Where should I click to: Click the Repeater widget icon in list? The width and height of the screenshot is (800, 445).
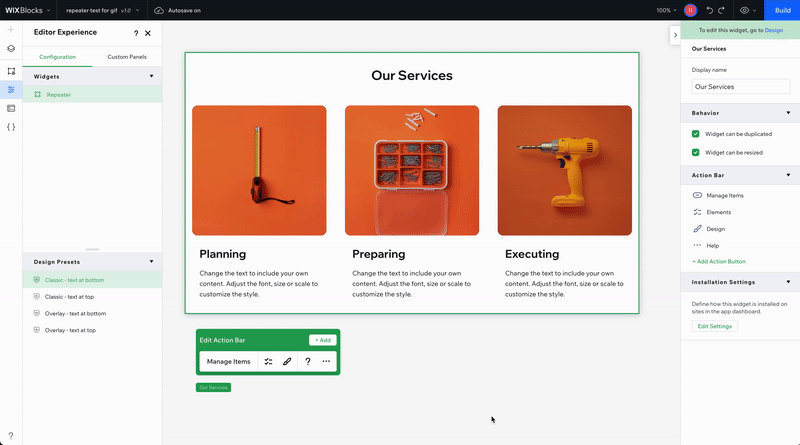coord(37,94)
